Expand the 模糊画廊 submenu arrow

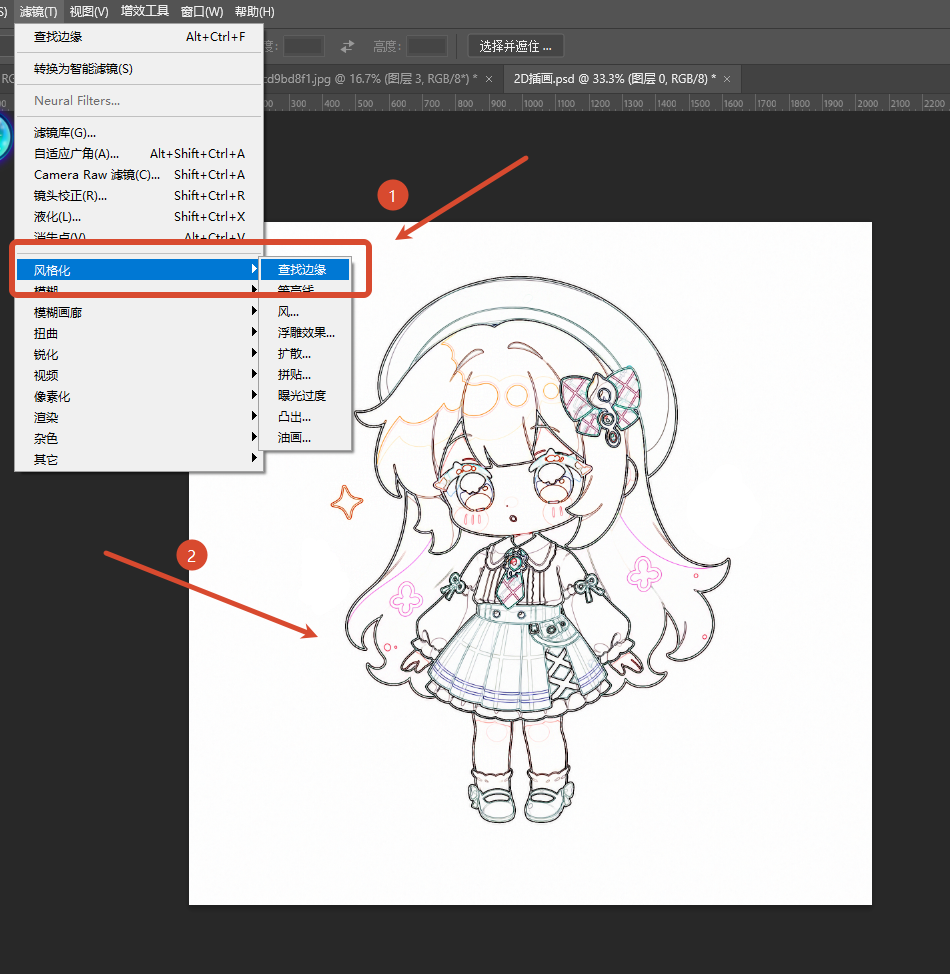[254, 311]
